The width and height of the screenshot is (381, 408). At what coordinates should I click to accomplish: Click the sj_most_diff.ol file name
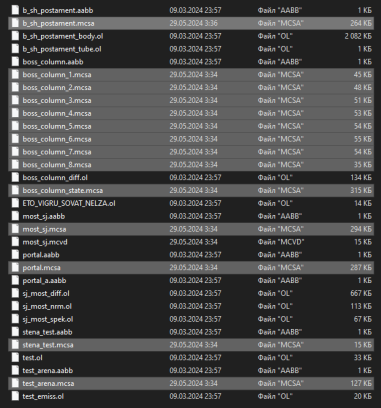pos(46,294)
